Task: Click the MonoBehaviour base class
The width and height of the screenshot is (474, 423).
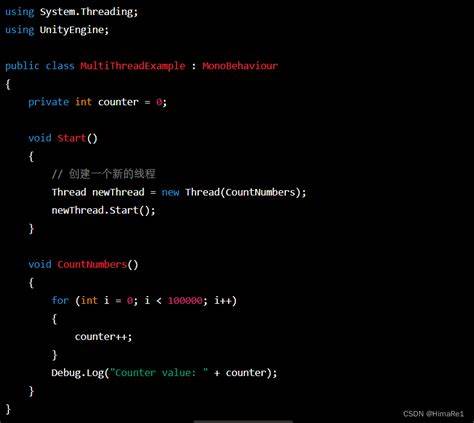Action: (240, 66)
